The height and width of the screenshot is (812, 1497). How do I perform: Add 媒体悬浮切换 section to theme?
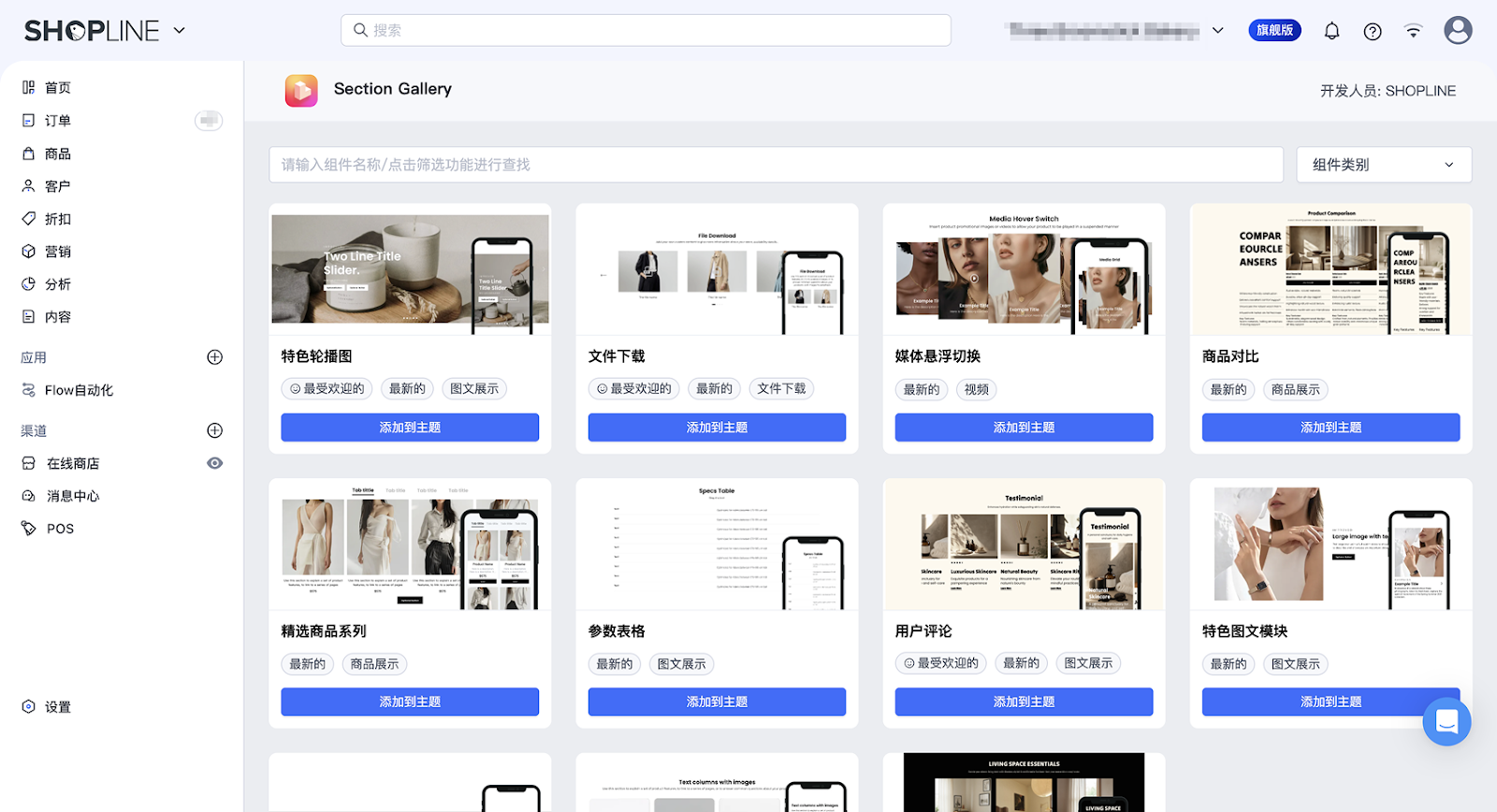pyautogui.click(x=1024, y=428)
